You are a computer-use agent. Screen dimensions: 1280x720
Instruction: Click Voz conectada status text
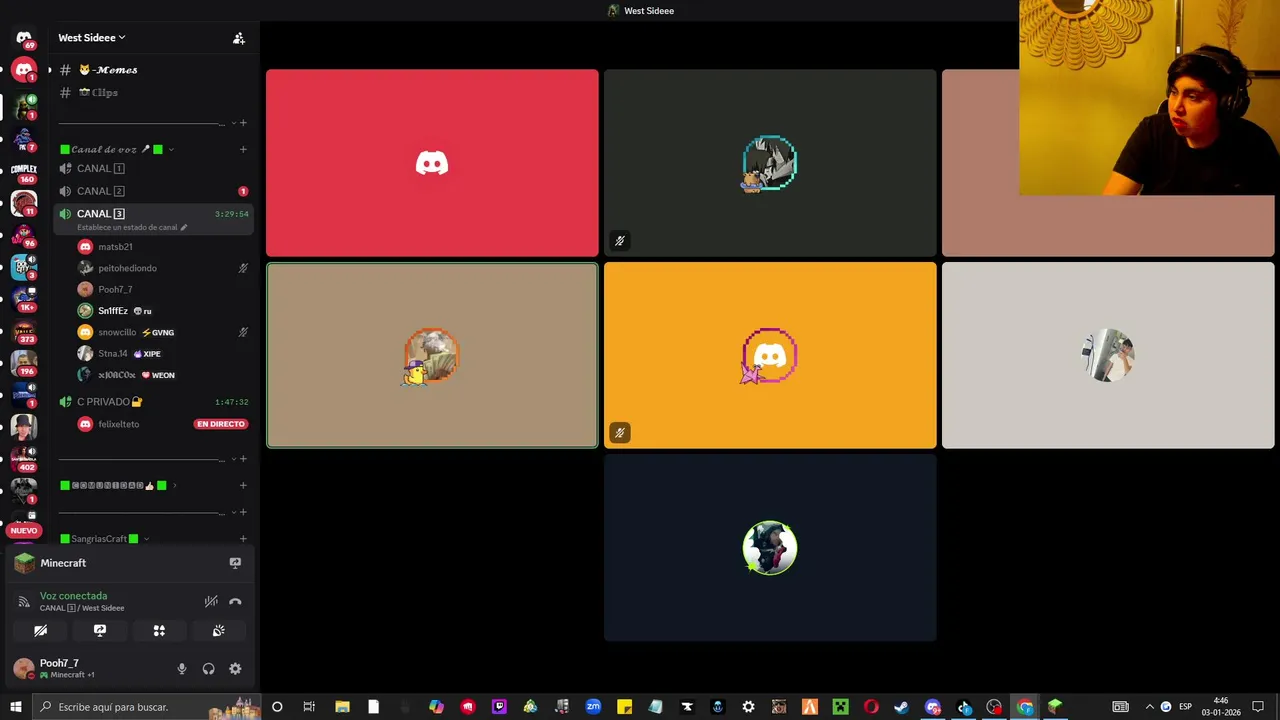(x=73, y=596)
